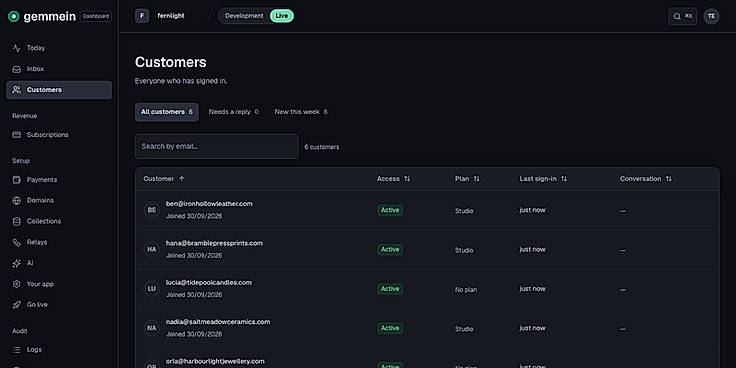Open the Today activity icon
Screen dimensions: 736x368
point(16,48)
